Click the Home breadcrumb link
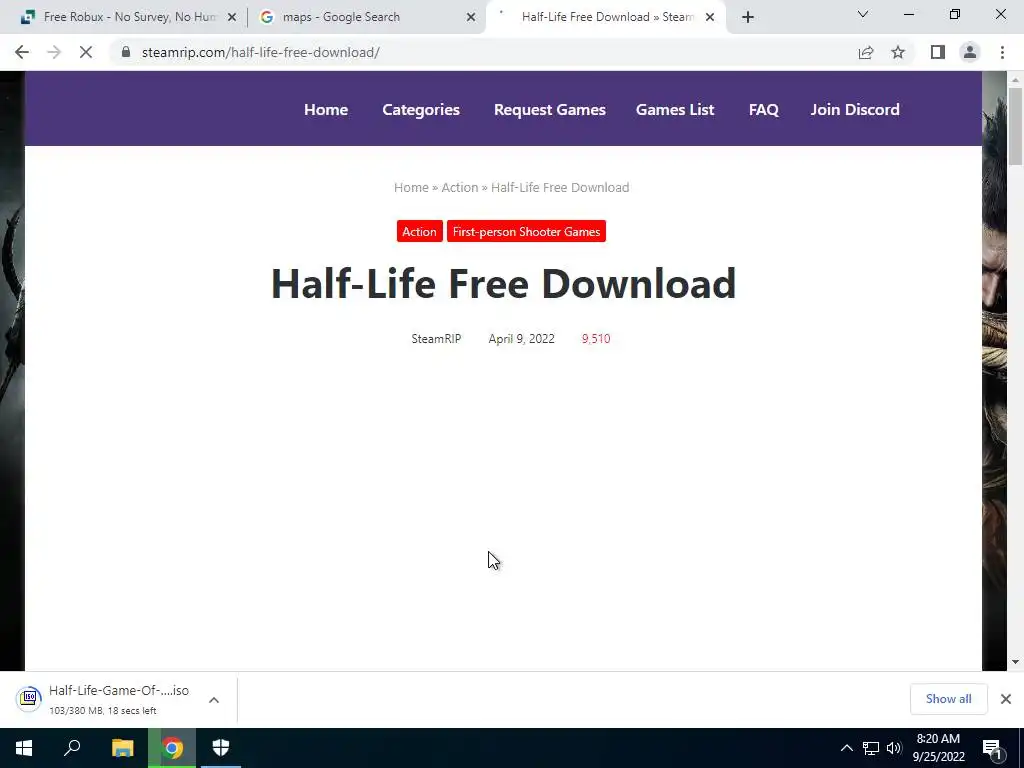1024x768 pixels. point(411,187)
